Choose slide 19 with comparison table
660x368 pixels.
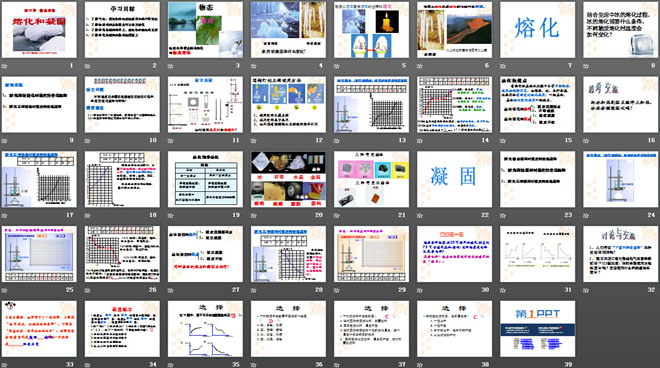coord(205,179)
